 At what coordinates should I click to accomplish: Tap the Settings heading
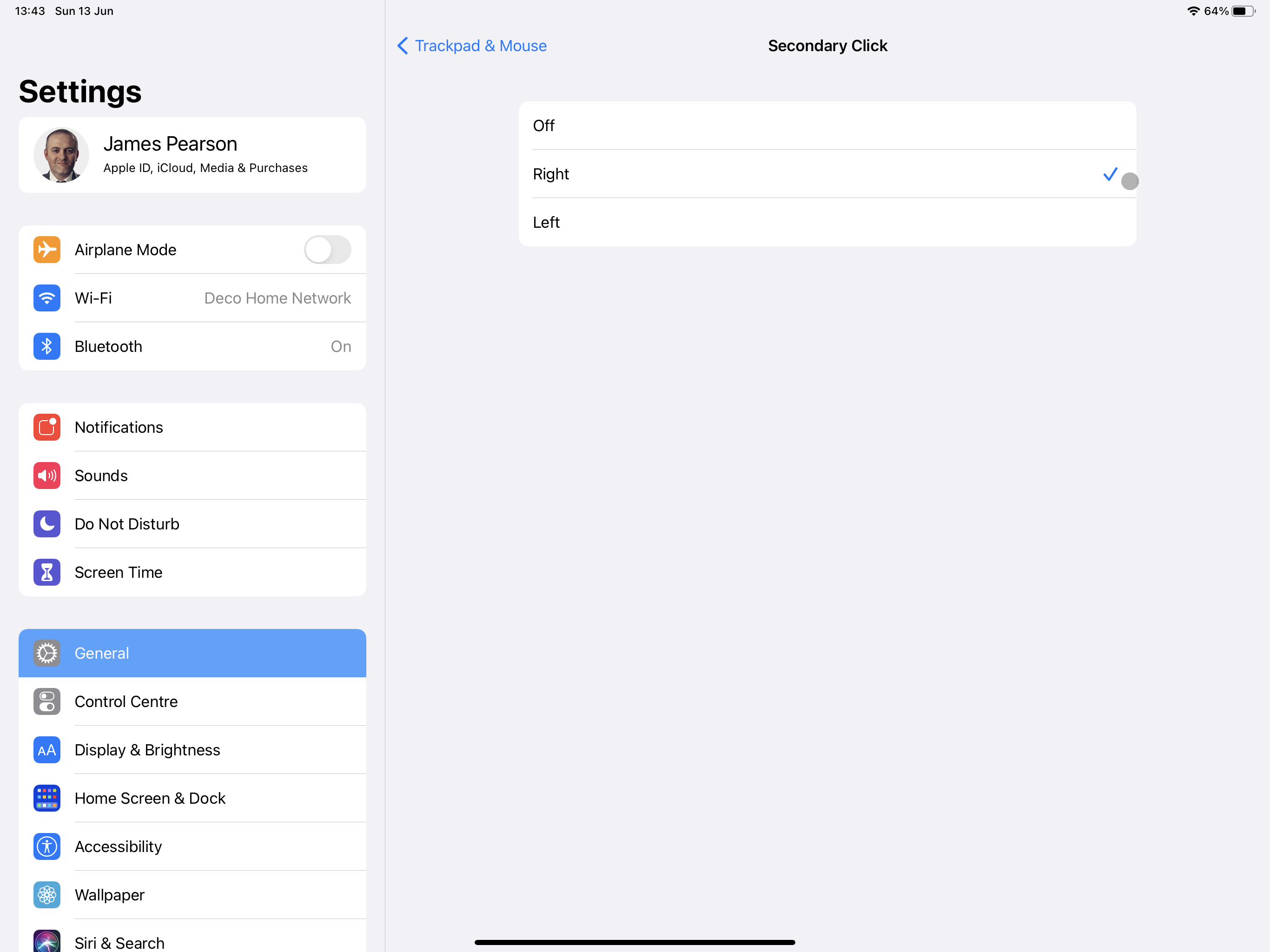point(80,92)
